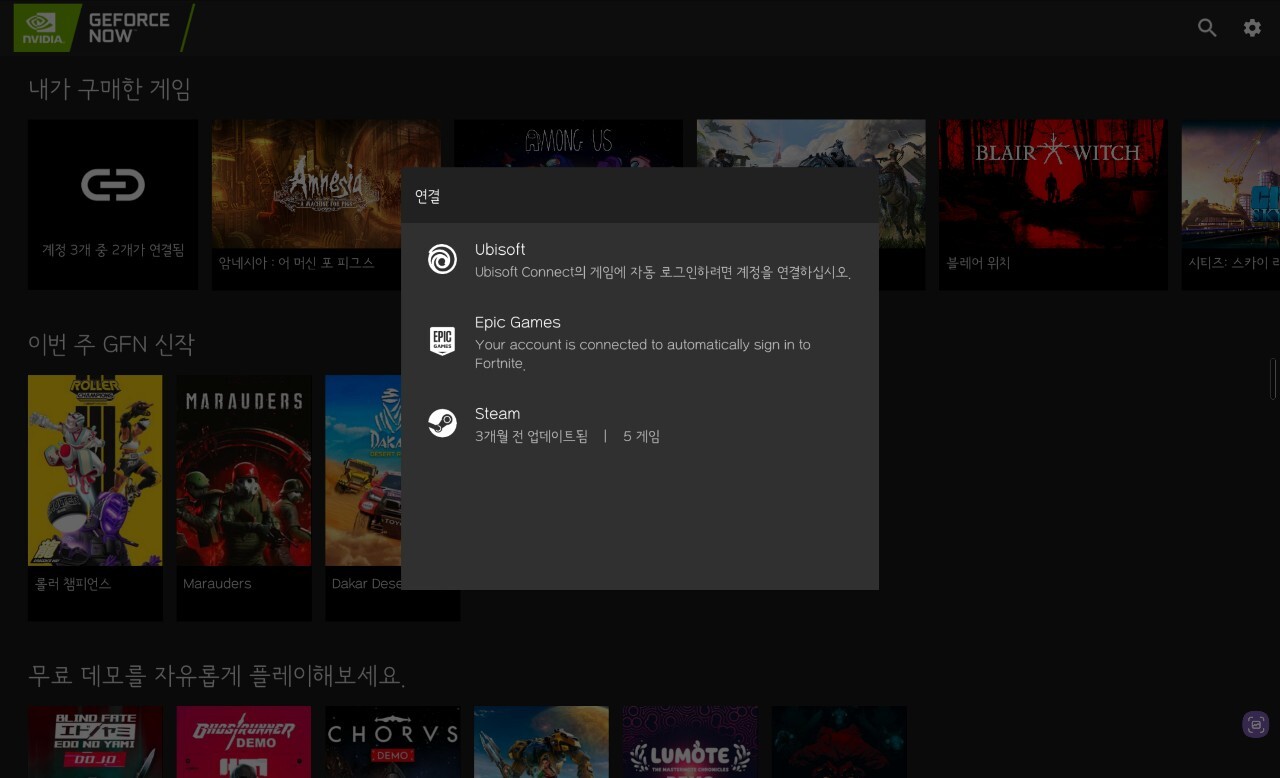Click the NVIDIA GeForce NOW logo

[104, 28]
